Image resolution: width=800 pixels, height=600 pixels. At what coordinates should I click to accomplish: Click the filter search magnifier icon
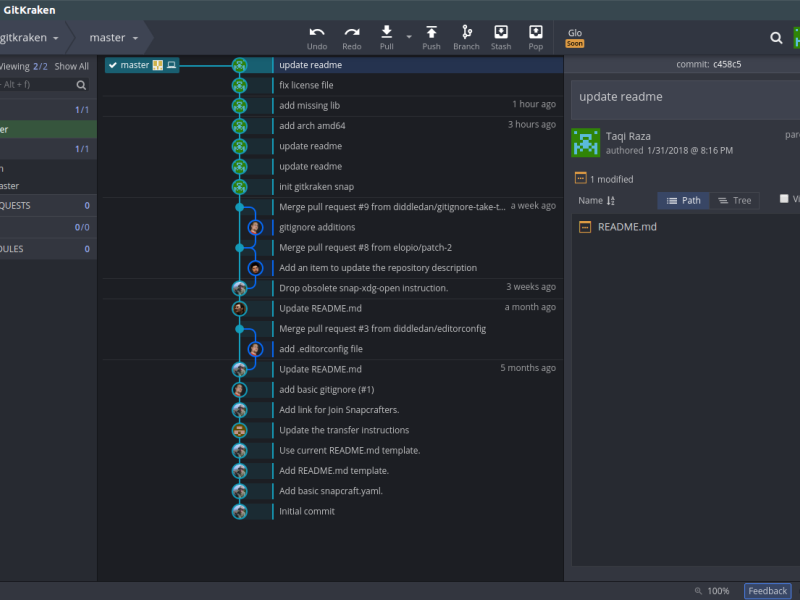pos(81,85)
